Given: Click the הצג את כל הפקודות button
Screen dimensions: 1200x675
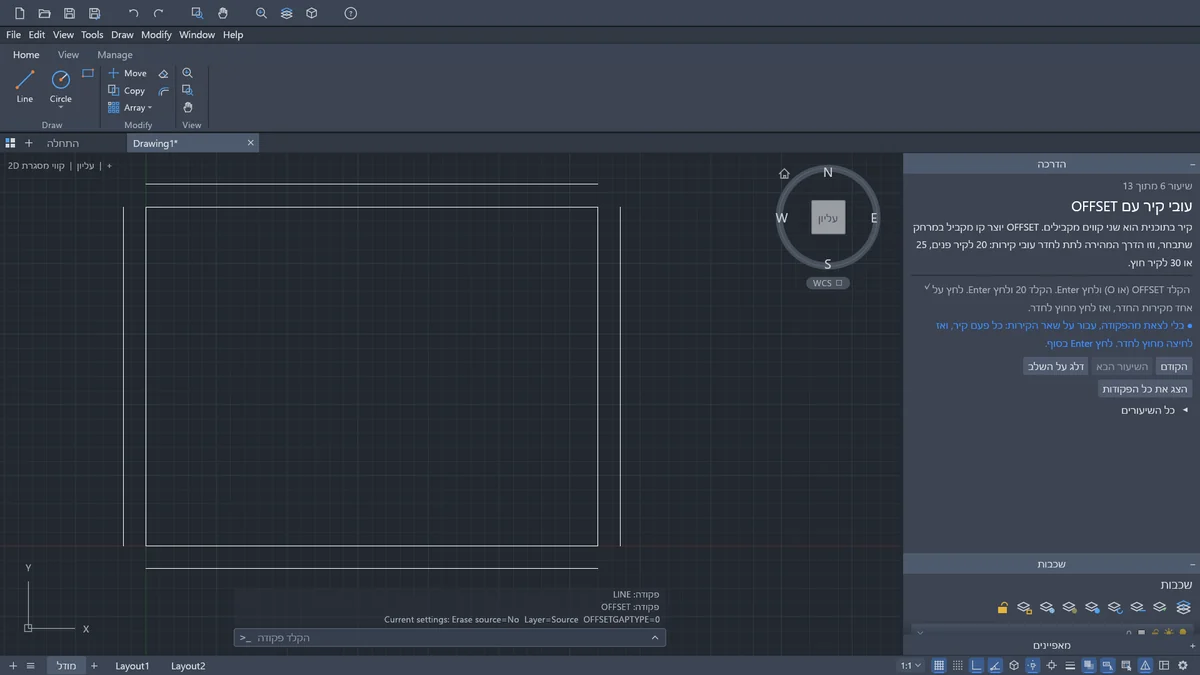Looking at the screenshot, I should [x=1145, y=389].
